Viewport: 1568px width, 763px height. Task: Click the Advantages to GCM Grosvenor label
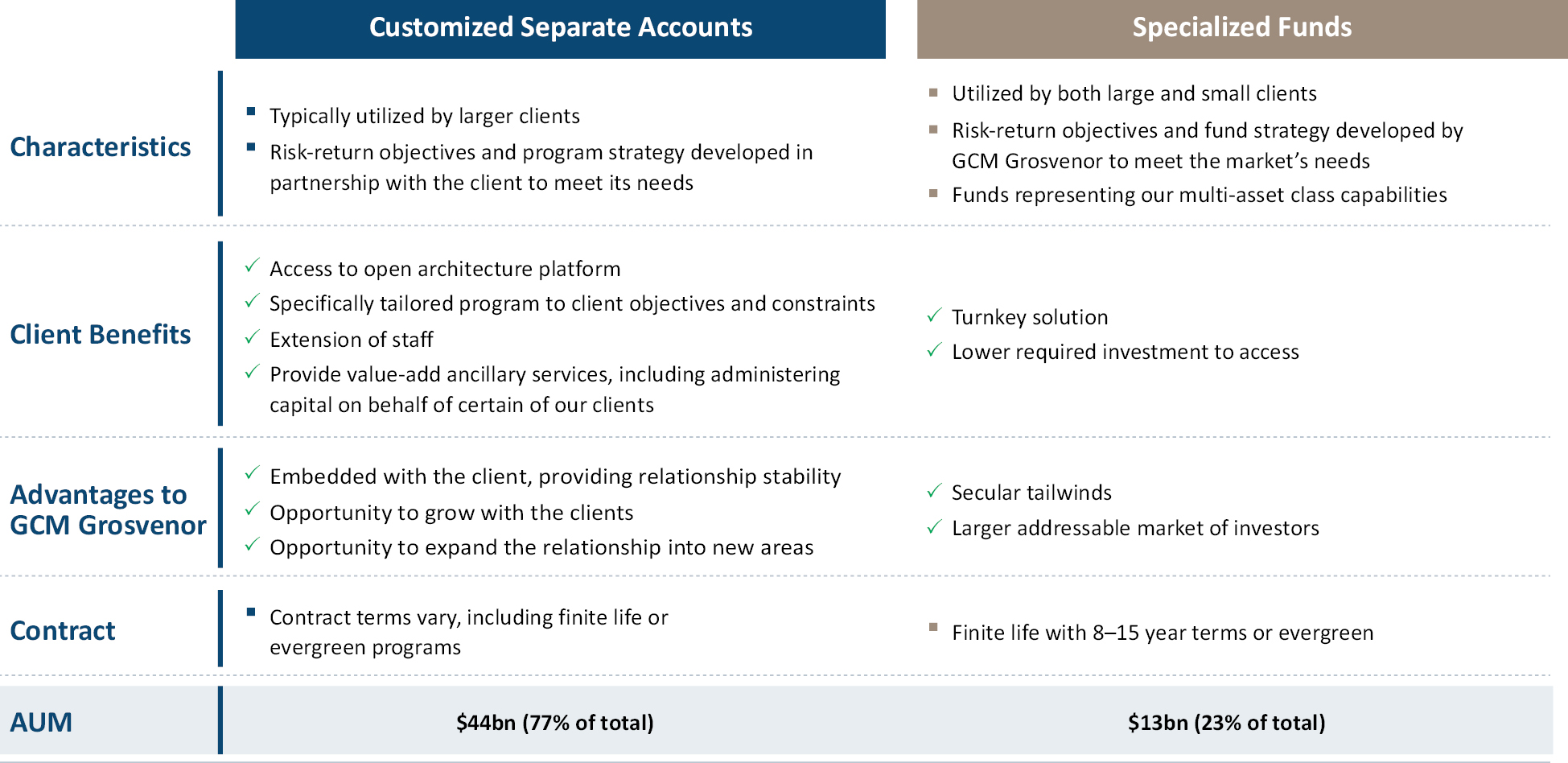click(108, 509)
